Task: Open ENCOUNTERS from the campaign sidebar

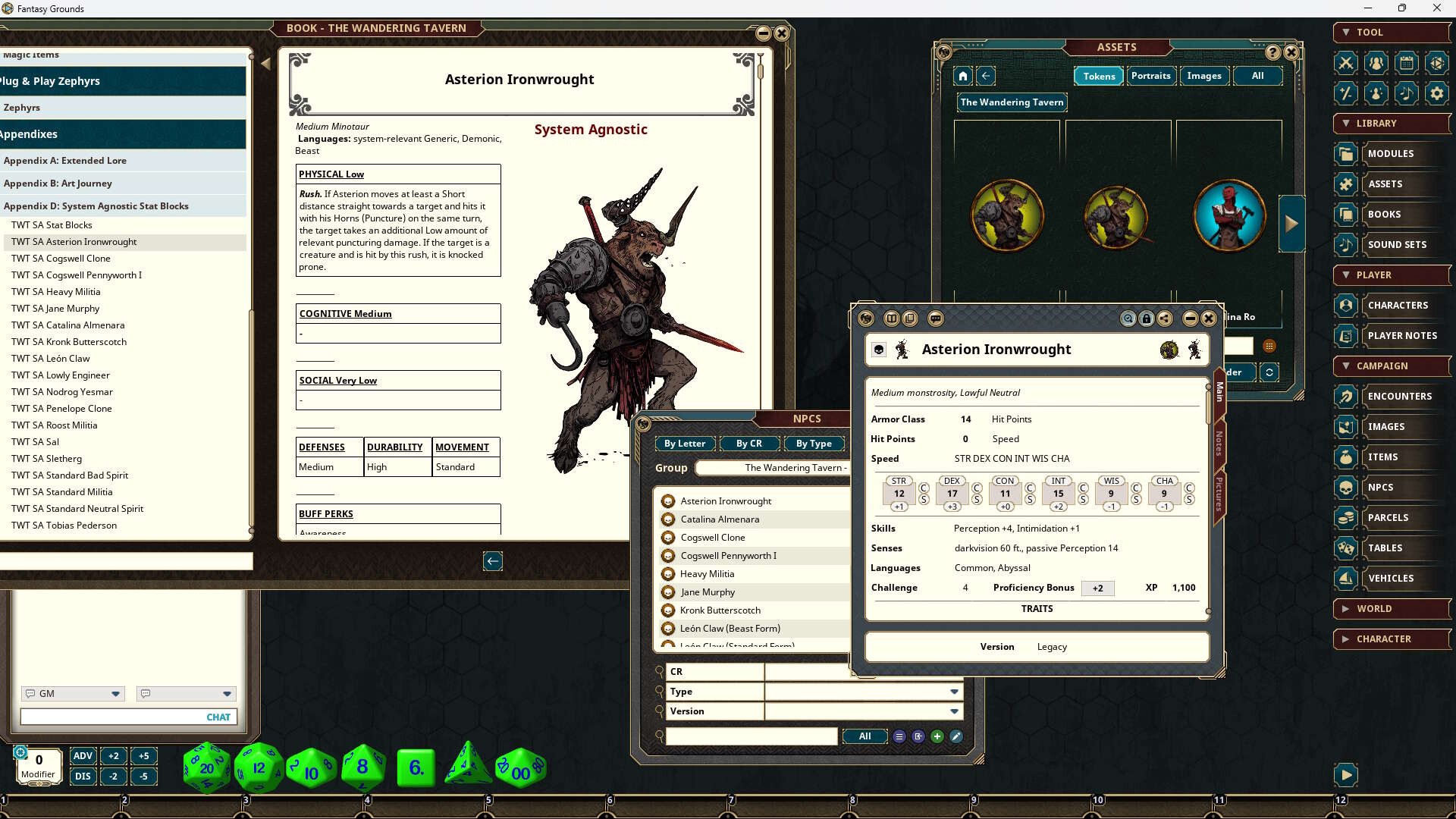Action: click(1392, 396)
